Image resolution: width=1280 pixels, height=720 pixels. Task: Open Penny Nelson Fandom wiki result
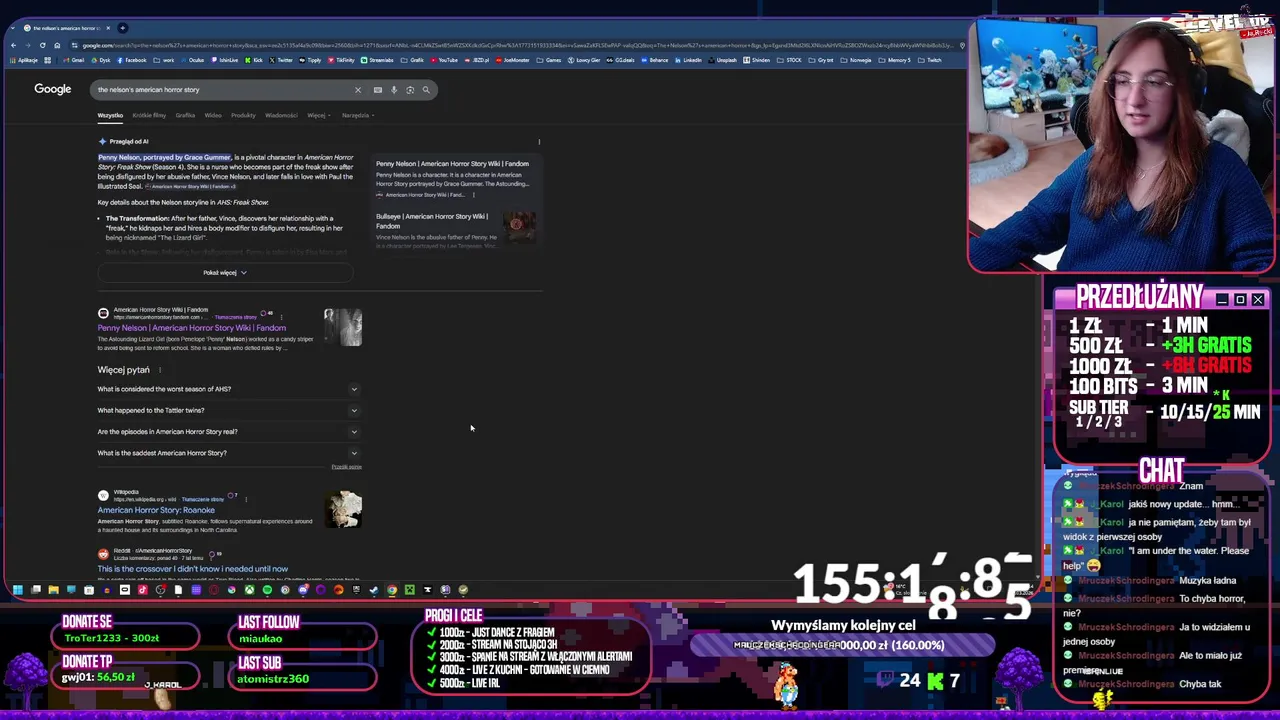[192, 328]
